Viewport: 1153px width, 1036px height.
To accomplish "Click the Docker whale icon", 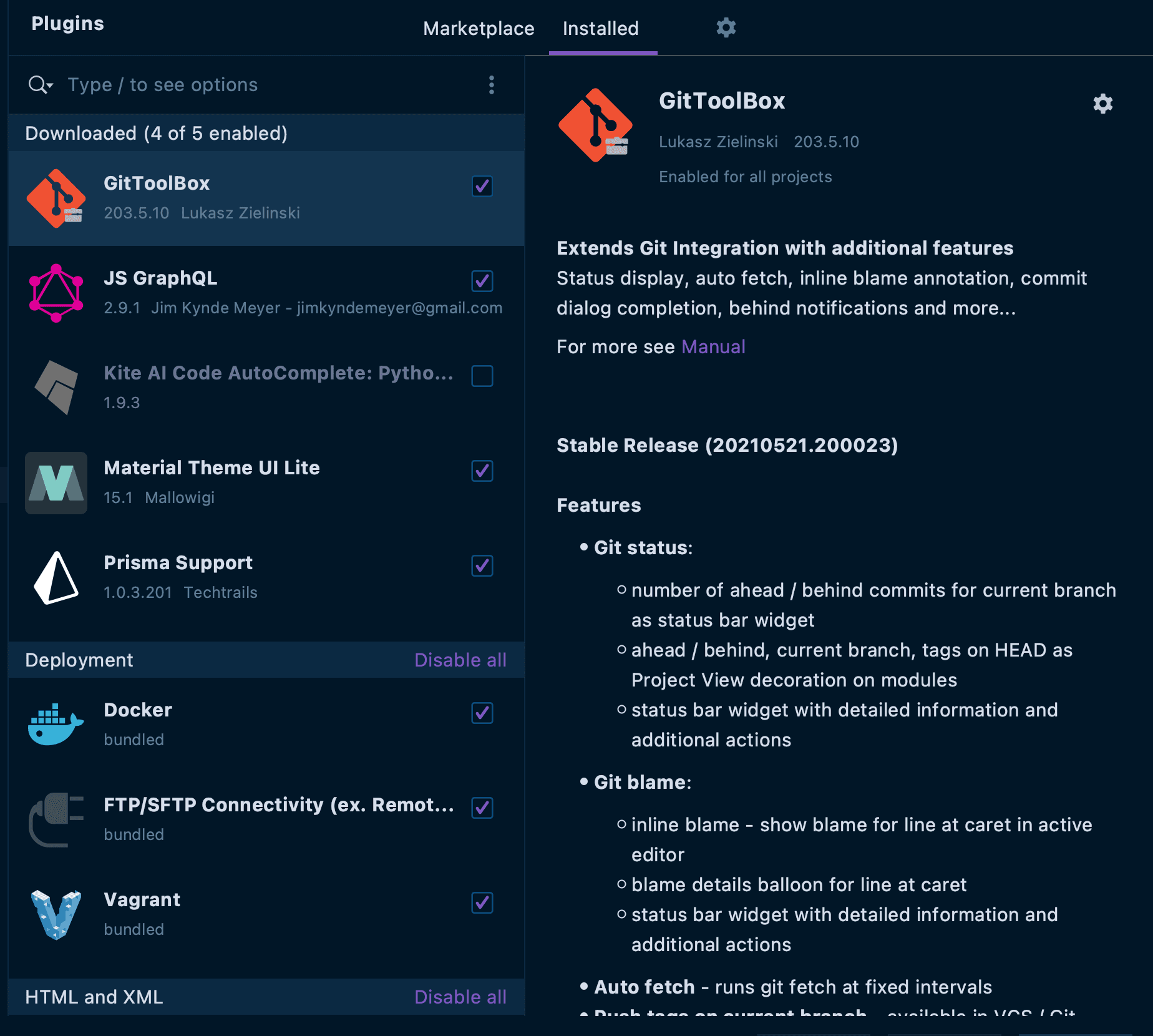I will (x=56, y=725).
